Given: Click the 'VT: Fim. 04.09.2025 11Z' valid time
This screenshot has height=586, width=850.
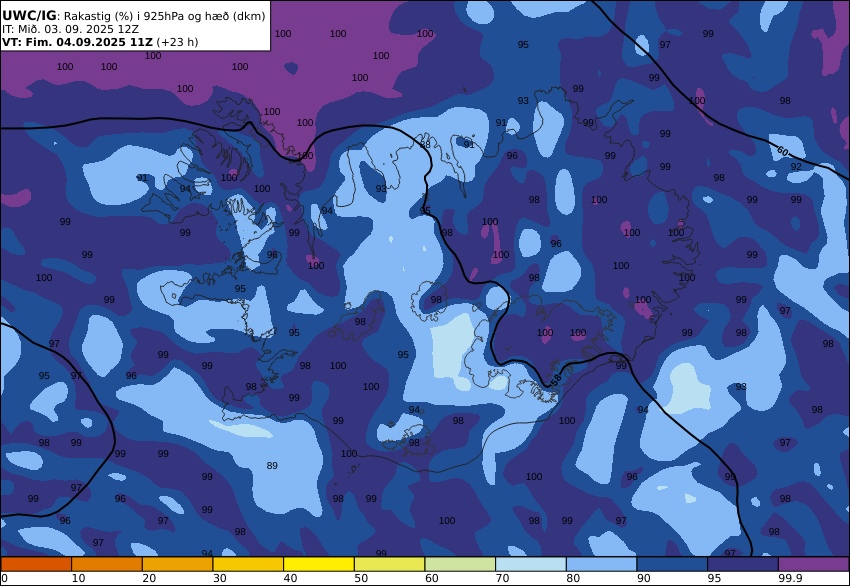Looking at the screenshot, I should [77, 42].
